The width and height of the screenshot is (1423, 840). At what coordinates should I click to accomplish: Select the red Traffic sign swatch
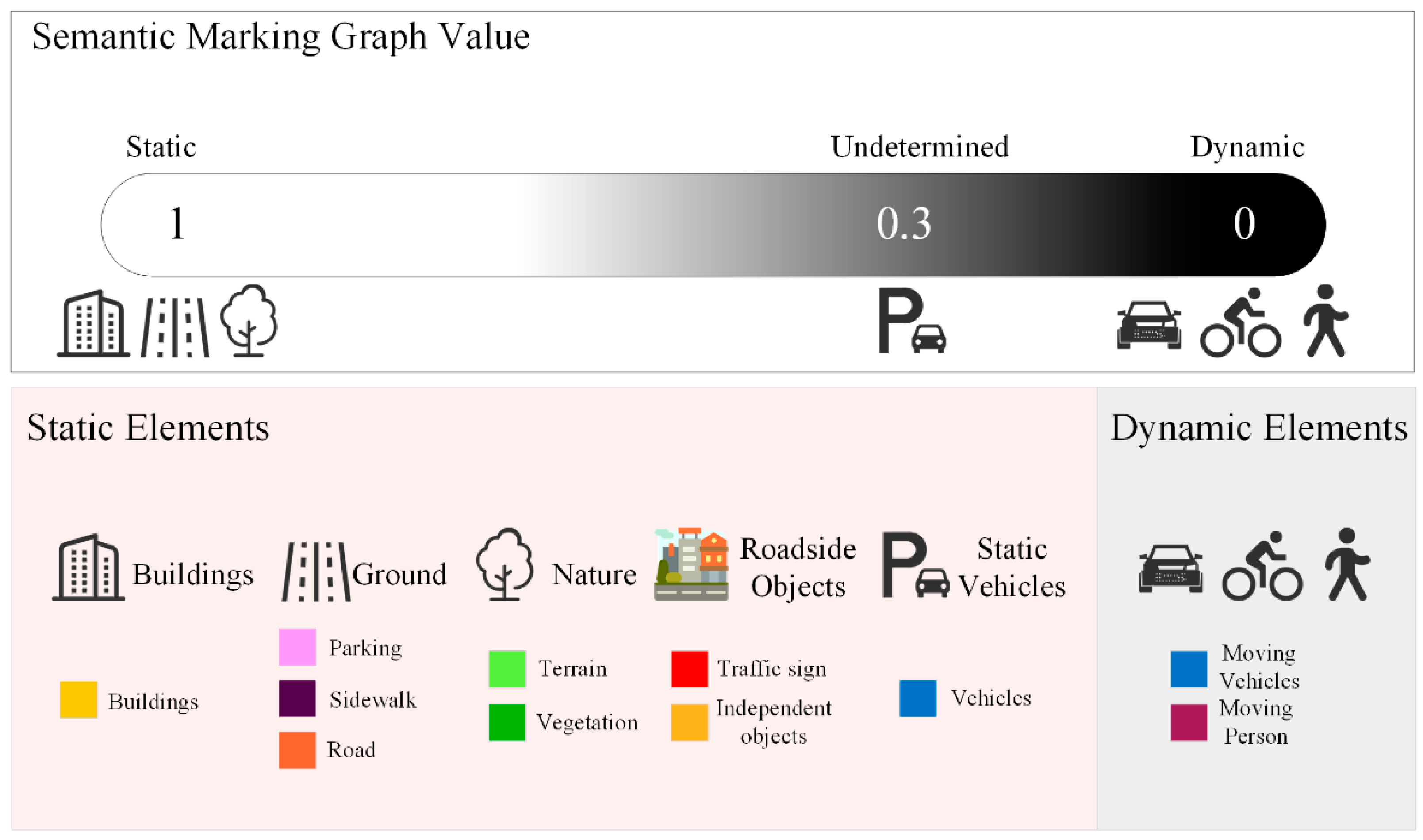(x=690, y=669)
